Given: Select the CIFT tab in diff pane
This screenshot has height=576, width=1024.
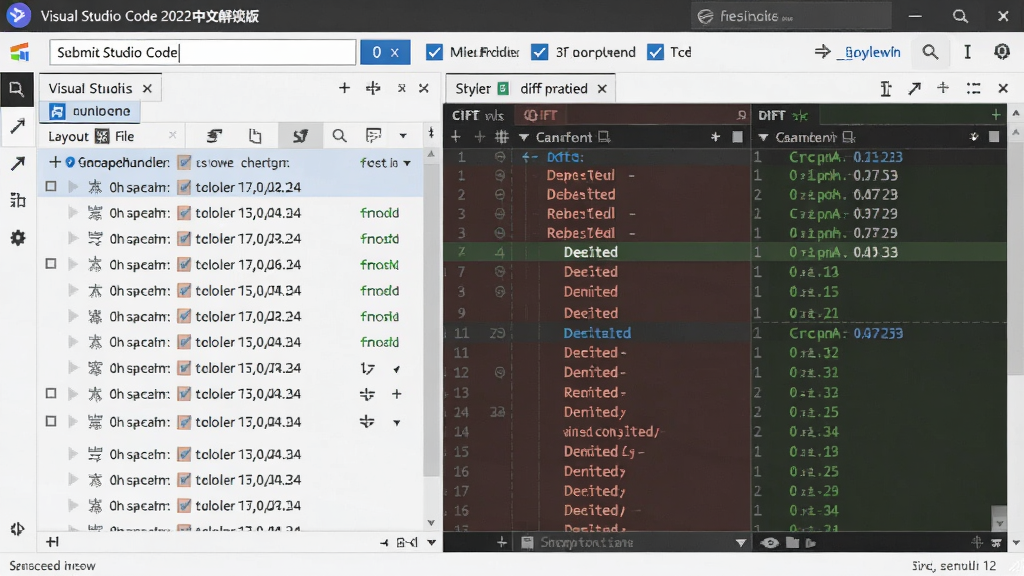Looking at the screenshot, I should (x=477, y=116).
